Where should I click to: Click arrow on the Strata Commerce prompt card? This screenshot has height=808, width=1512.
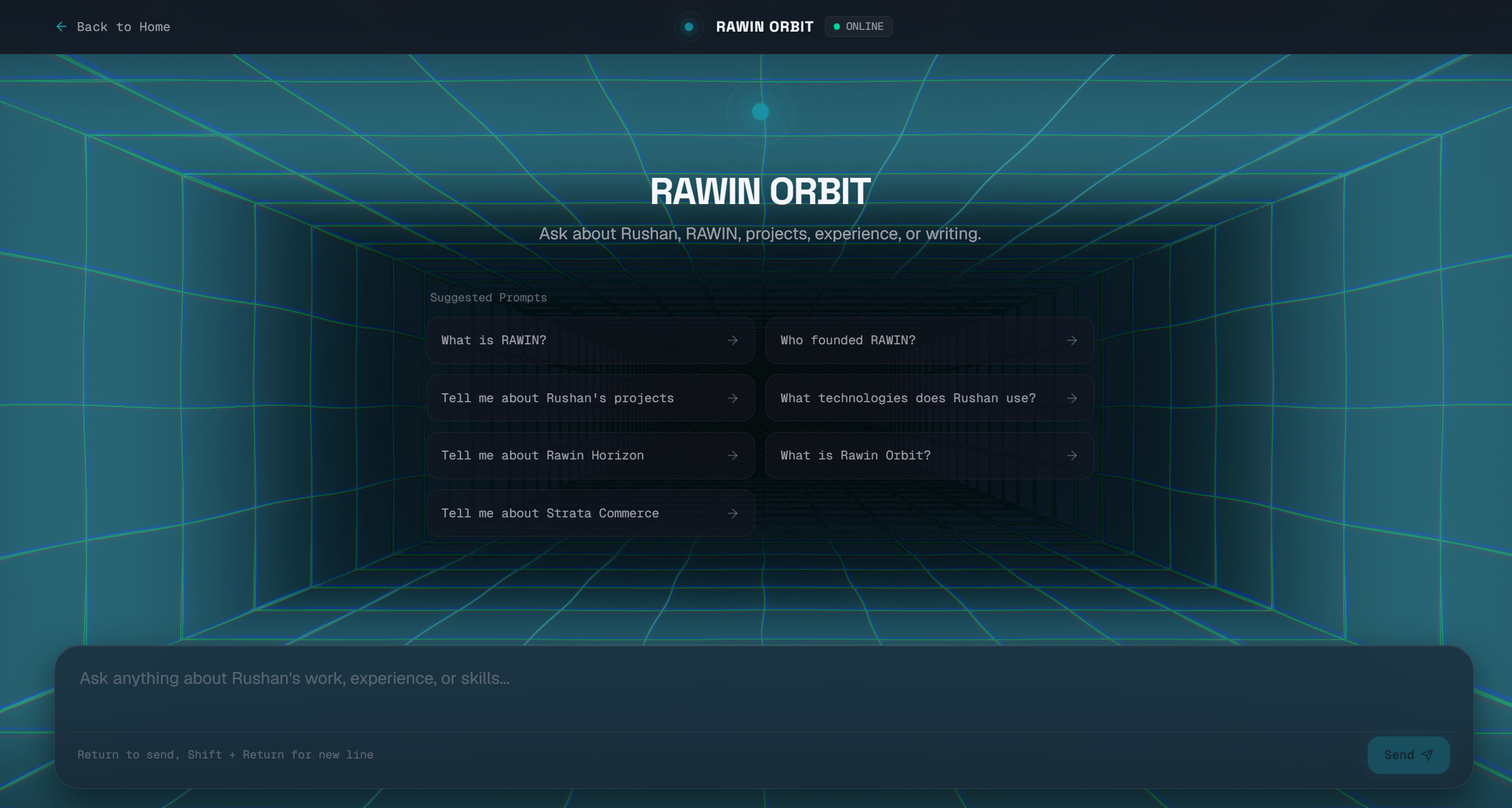tap(732, 513)
